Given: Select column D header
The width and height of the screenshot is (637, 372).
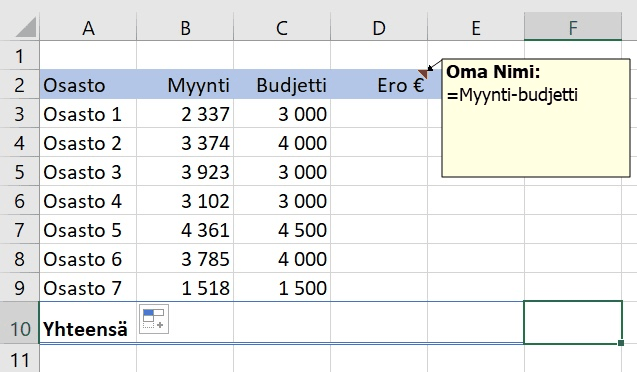Looking at the screenshot, I should pos(379,27).
